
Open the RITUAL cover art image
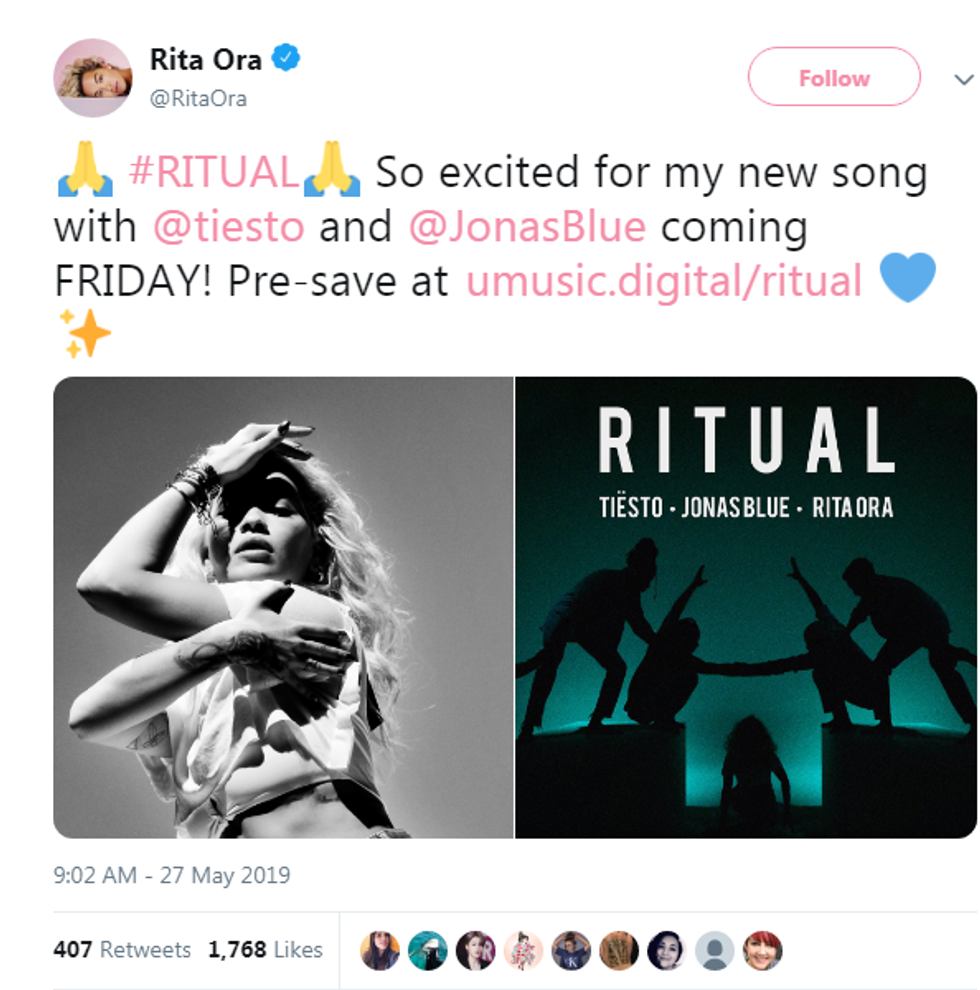[x=746, y=607]
